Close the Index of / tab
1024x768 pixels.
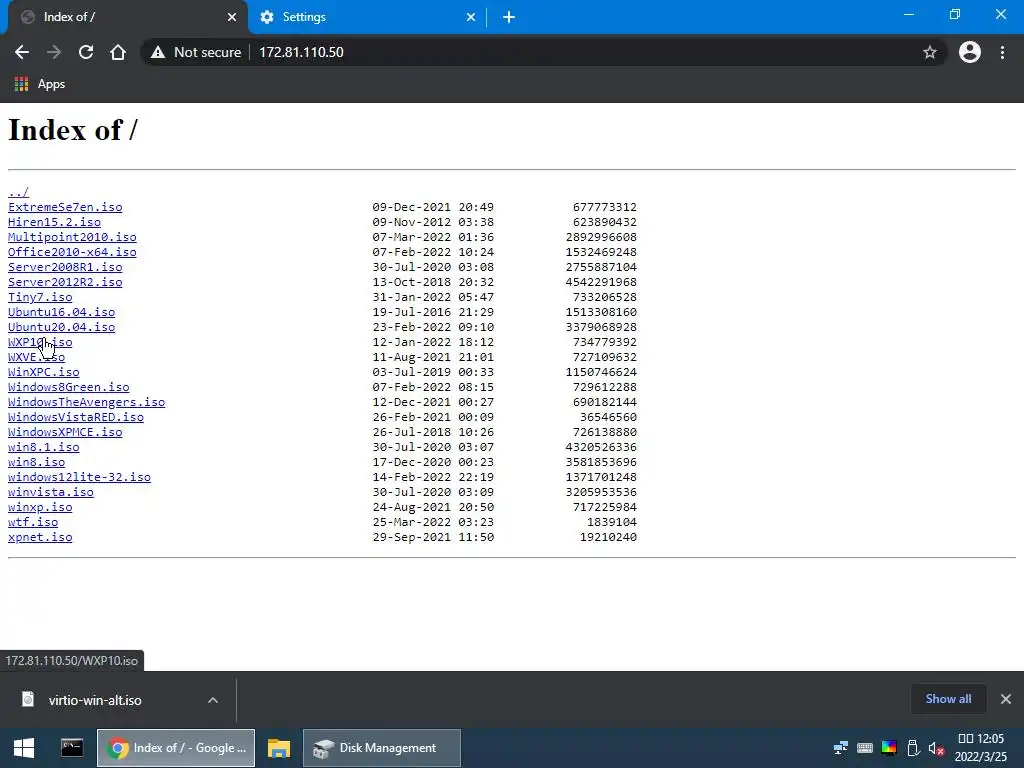[232, 17]
